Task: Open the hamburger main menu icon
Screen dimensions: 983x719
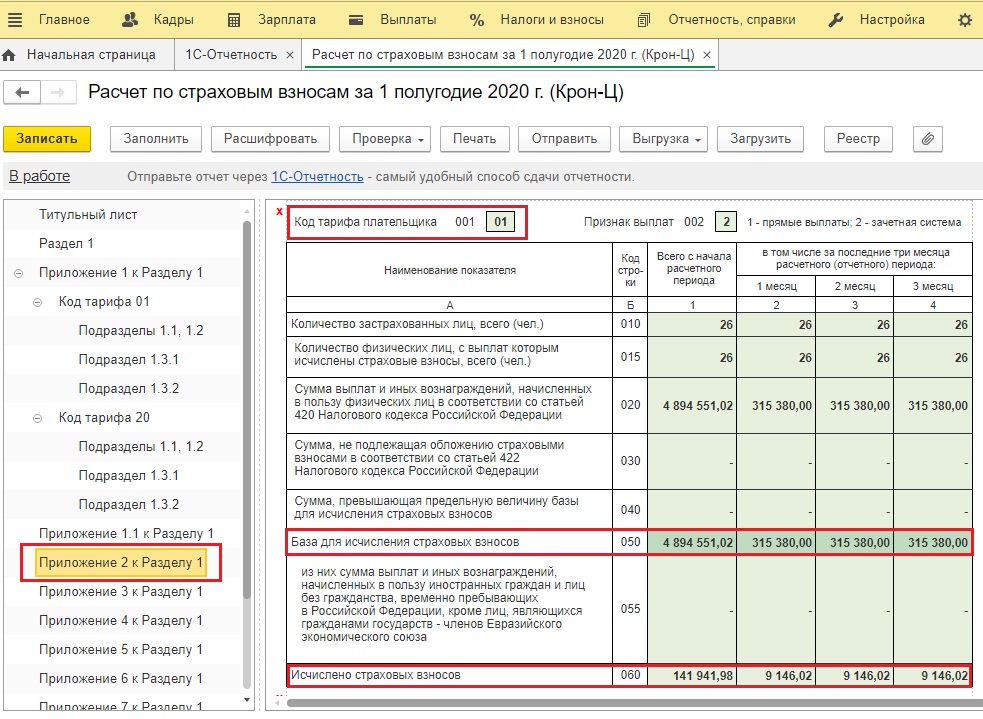Action: pyautogui.click(x=14, y=20)
